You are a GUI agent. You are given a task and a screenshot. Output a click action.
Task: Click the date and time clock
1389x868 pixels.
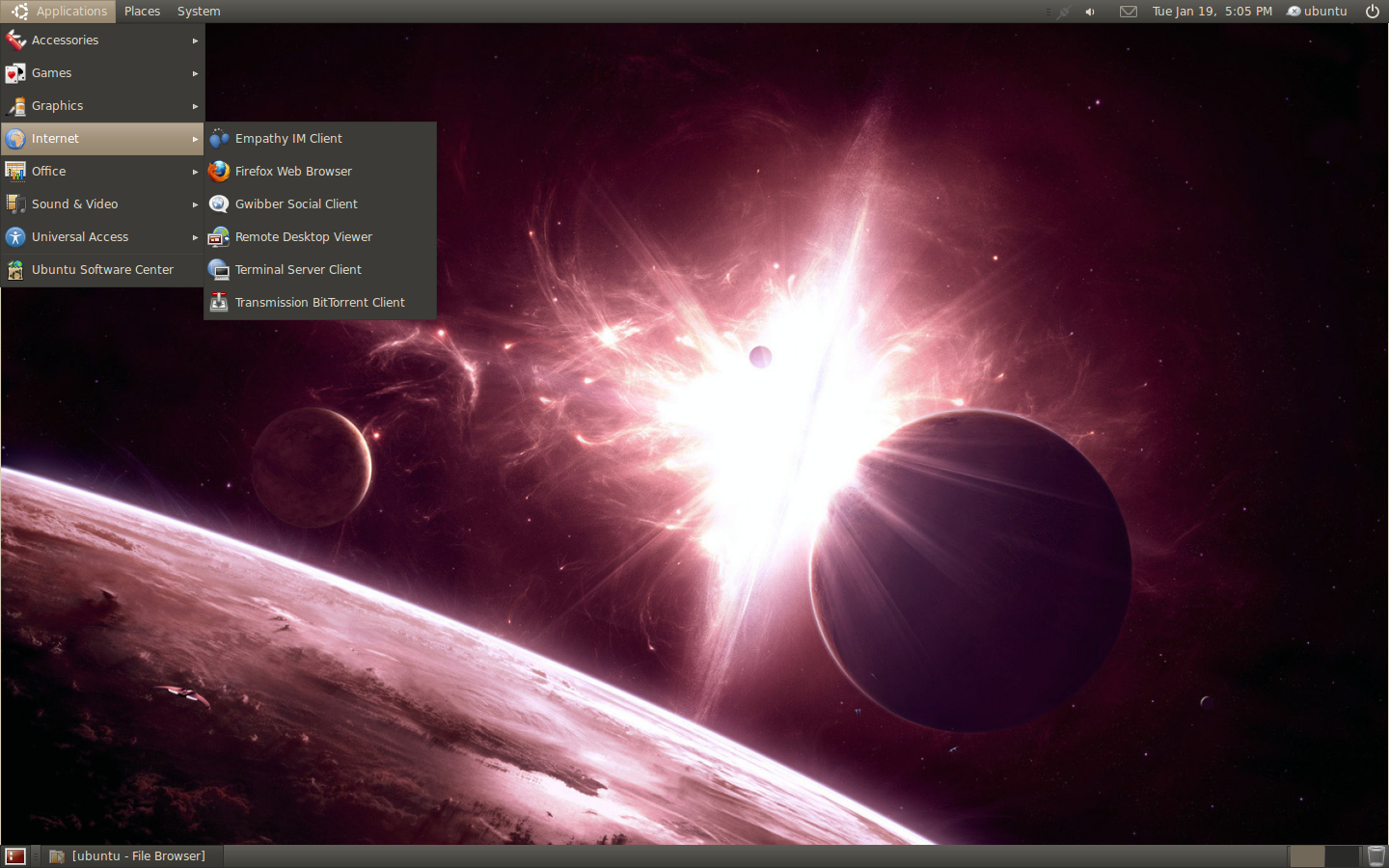point(1212,12)
